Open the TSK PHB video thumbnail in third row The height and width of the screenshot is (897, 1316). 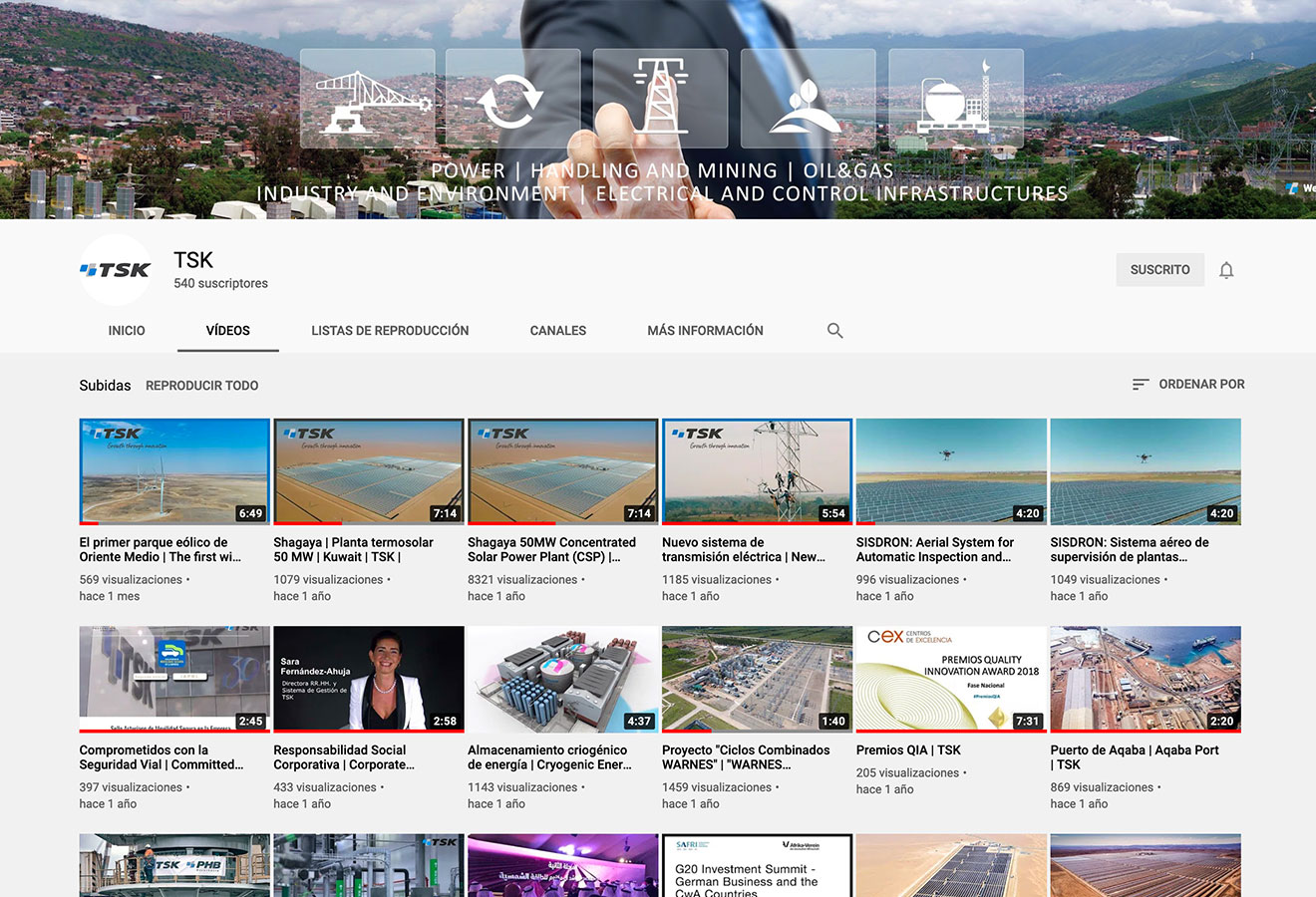pyautogui.click(x=174, y=865)
